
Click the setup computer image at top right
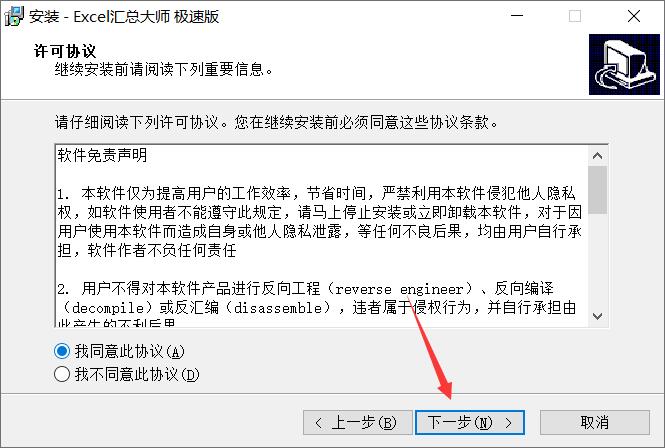coord(624,64)
